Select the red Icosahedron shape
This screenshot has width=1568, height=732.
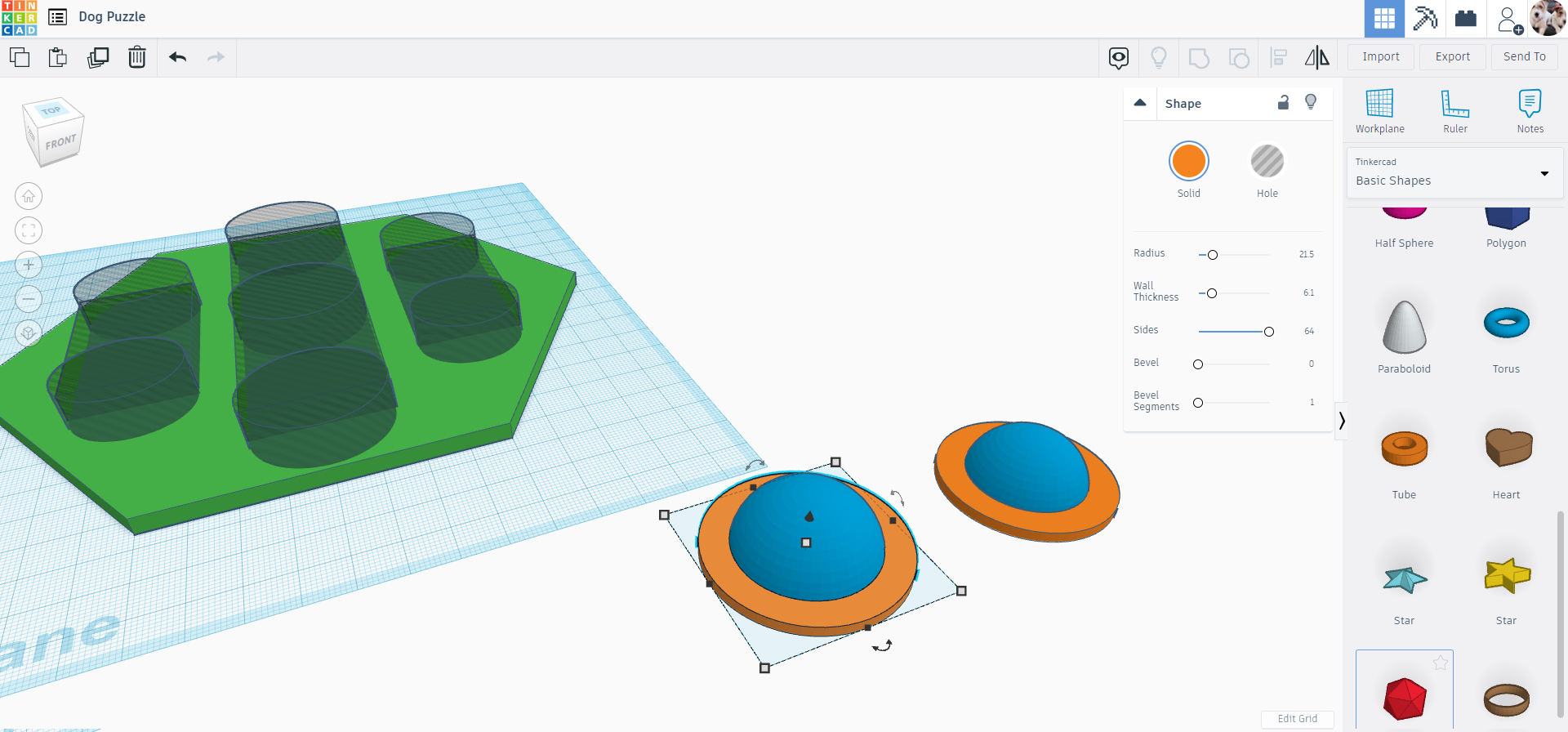[1405, 699]
